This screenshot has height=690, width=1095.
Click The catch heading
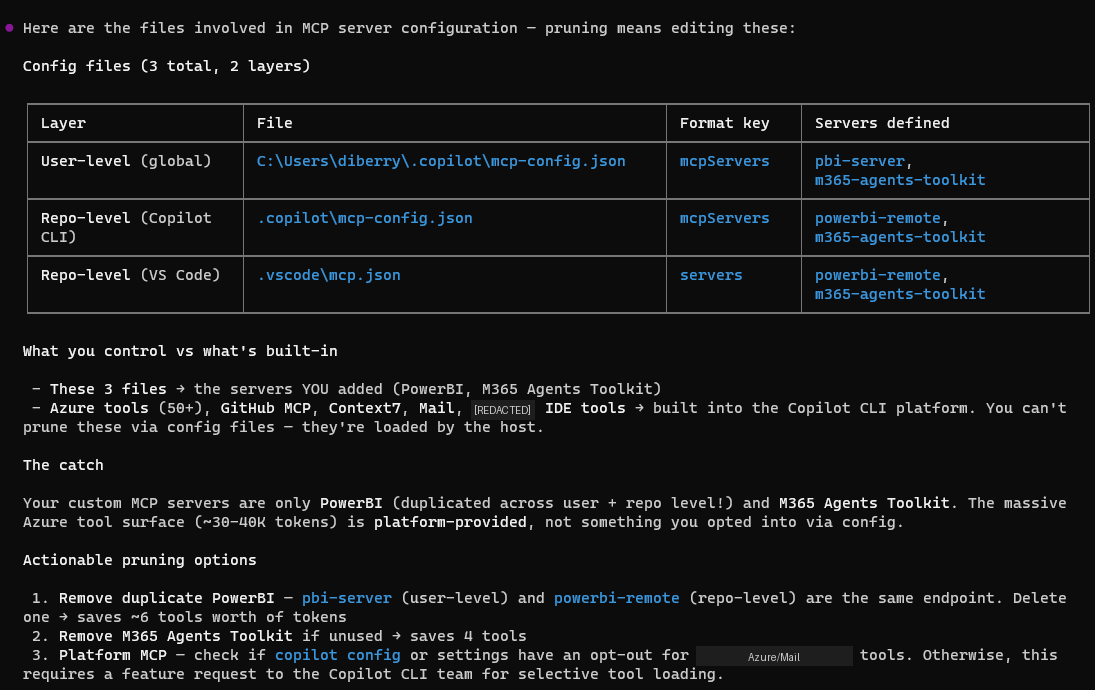click(x=63, y=465)
